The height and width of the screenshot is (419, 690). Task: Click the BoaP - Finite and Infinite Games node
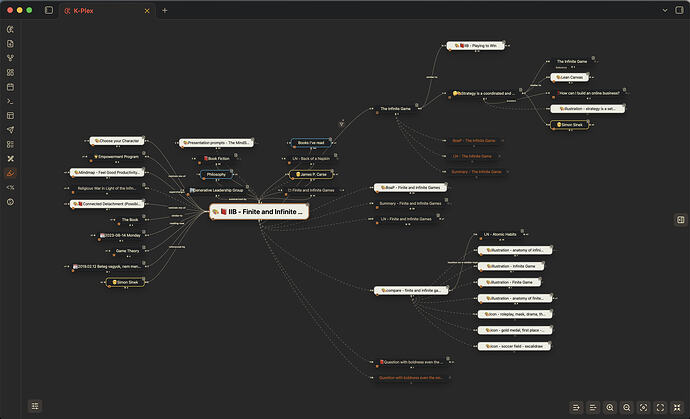pyautogui.click(x=410, y=187)
